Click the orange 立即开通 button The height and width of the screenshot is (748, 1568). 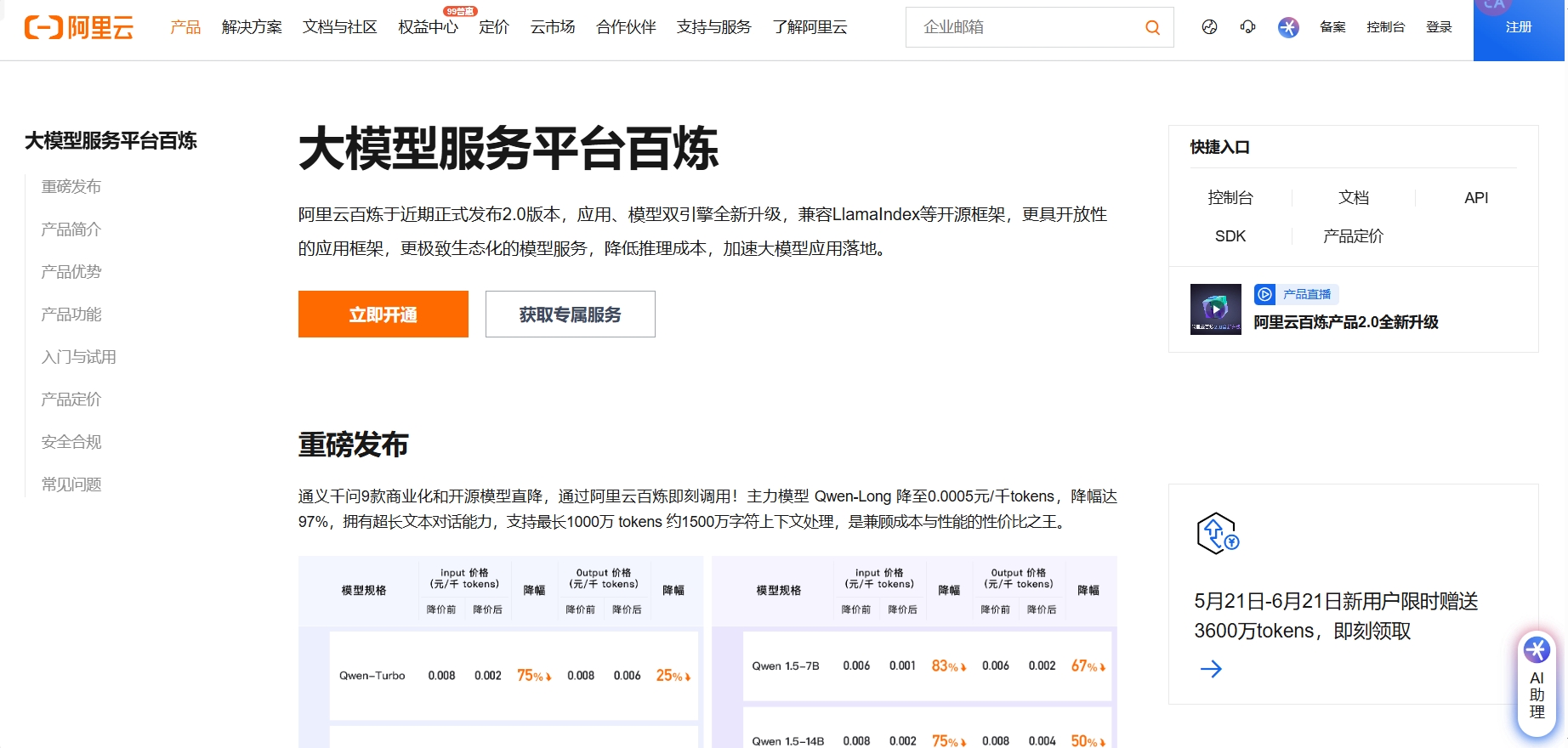383,314
